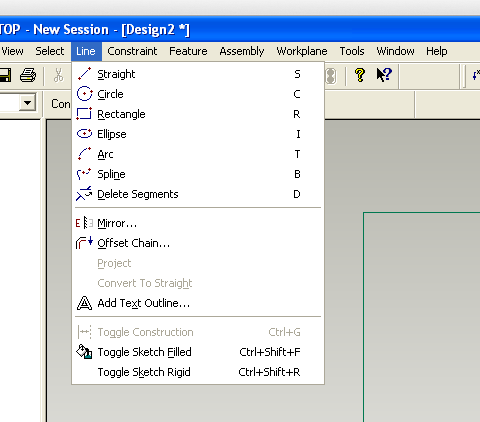Open the Constraint menu
480x422 pixels.
(x=132, y=51)
